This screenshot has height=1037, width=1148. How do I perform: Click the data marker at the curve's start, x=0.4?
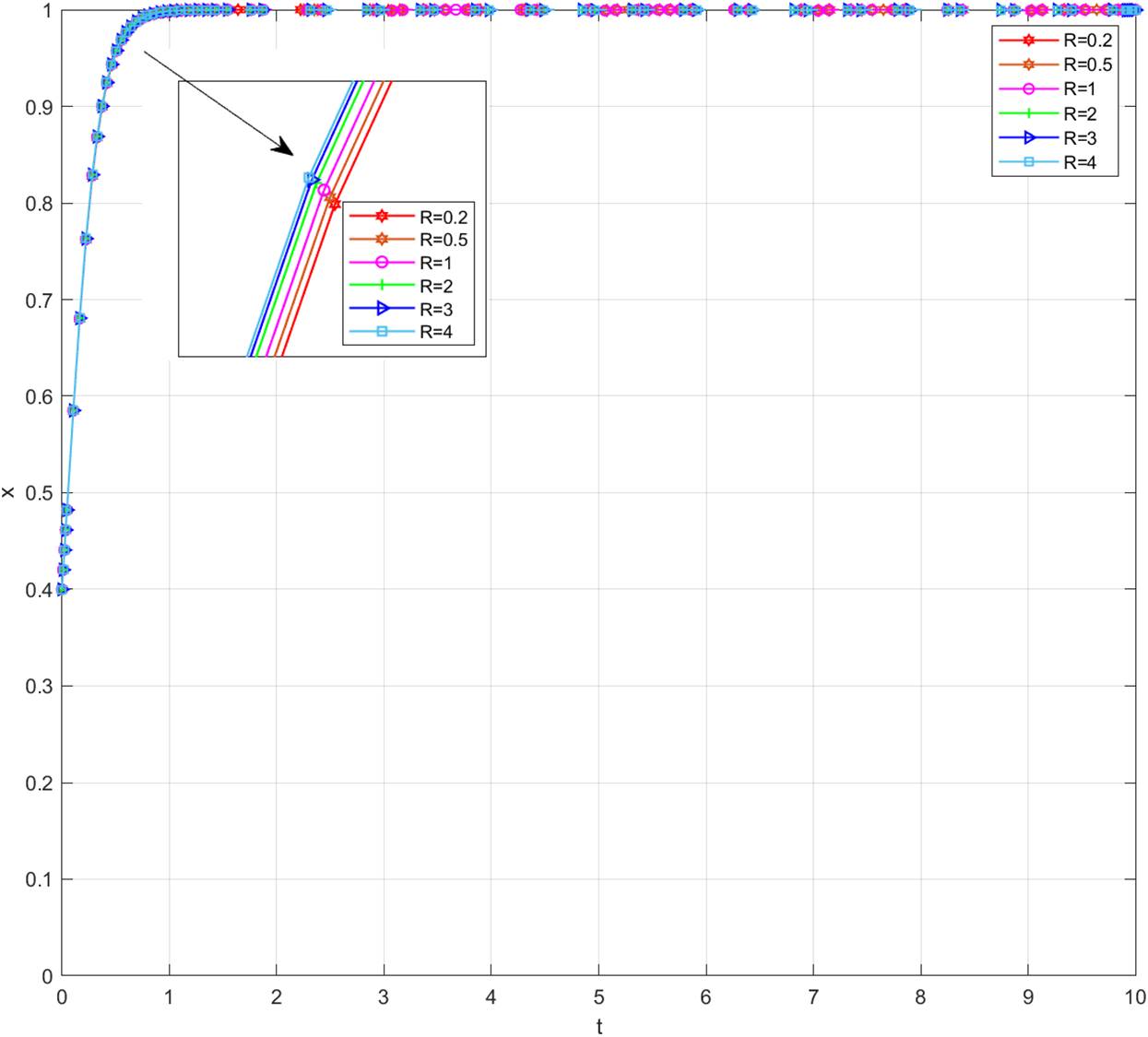(x=62, y=590)
